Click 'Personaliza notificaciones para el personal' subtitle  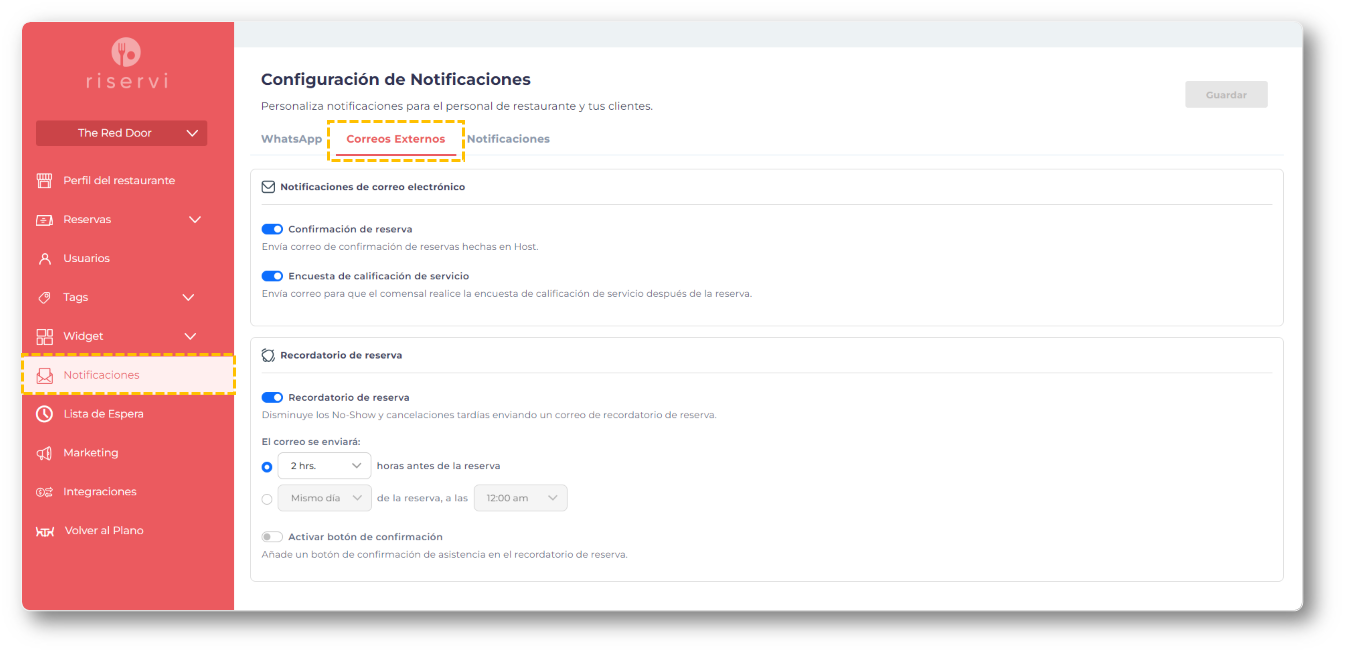[457, 106]
